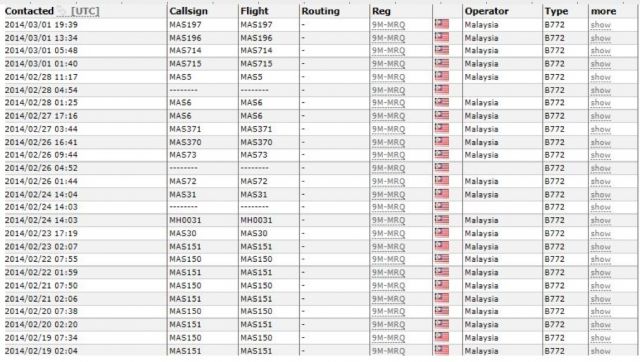
Task: Sort table by Operator column header
Action: [487, 11]
